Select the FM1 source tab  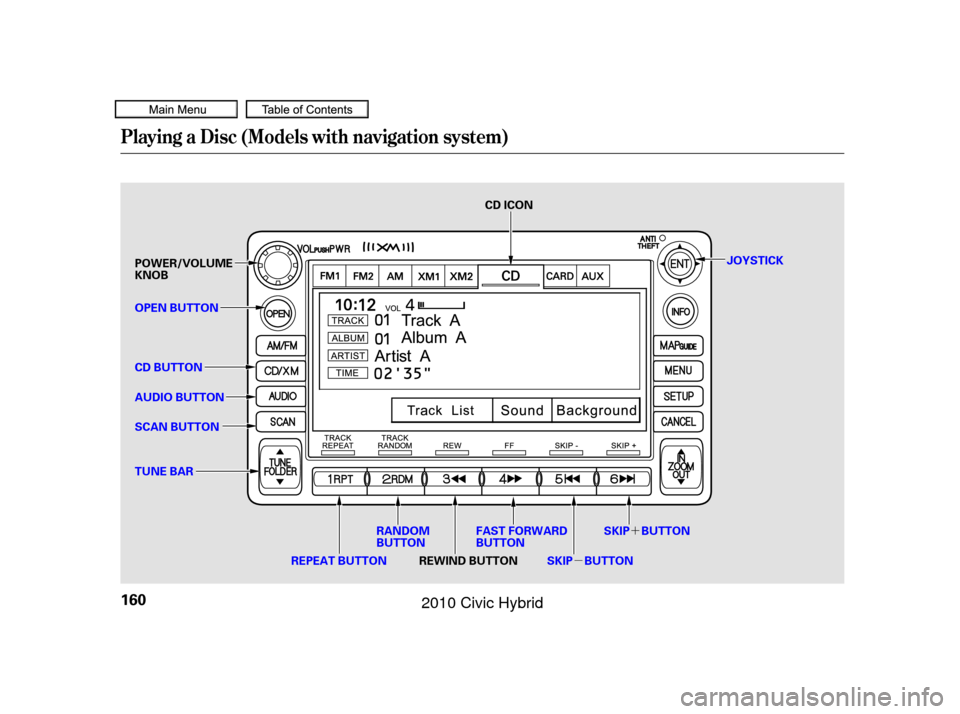330,276
